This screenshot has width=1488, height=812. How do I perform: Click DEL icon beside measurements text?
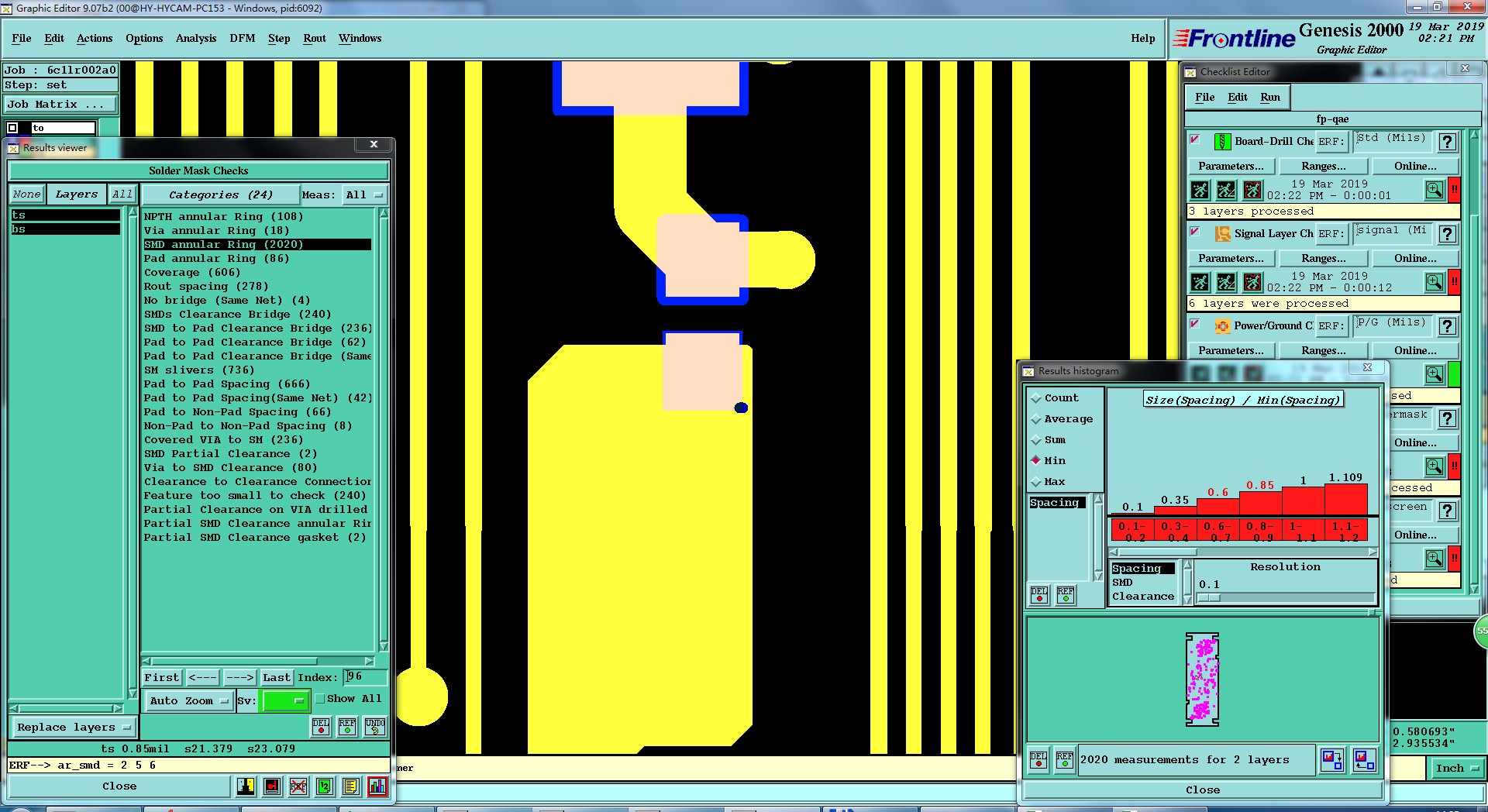pyautogui.click(x=1038, y=760)
